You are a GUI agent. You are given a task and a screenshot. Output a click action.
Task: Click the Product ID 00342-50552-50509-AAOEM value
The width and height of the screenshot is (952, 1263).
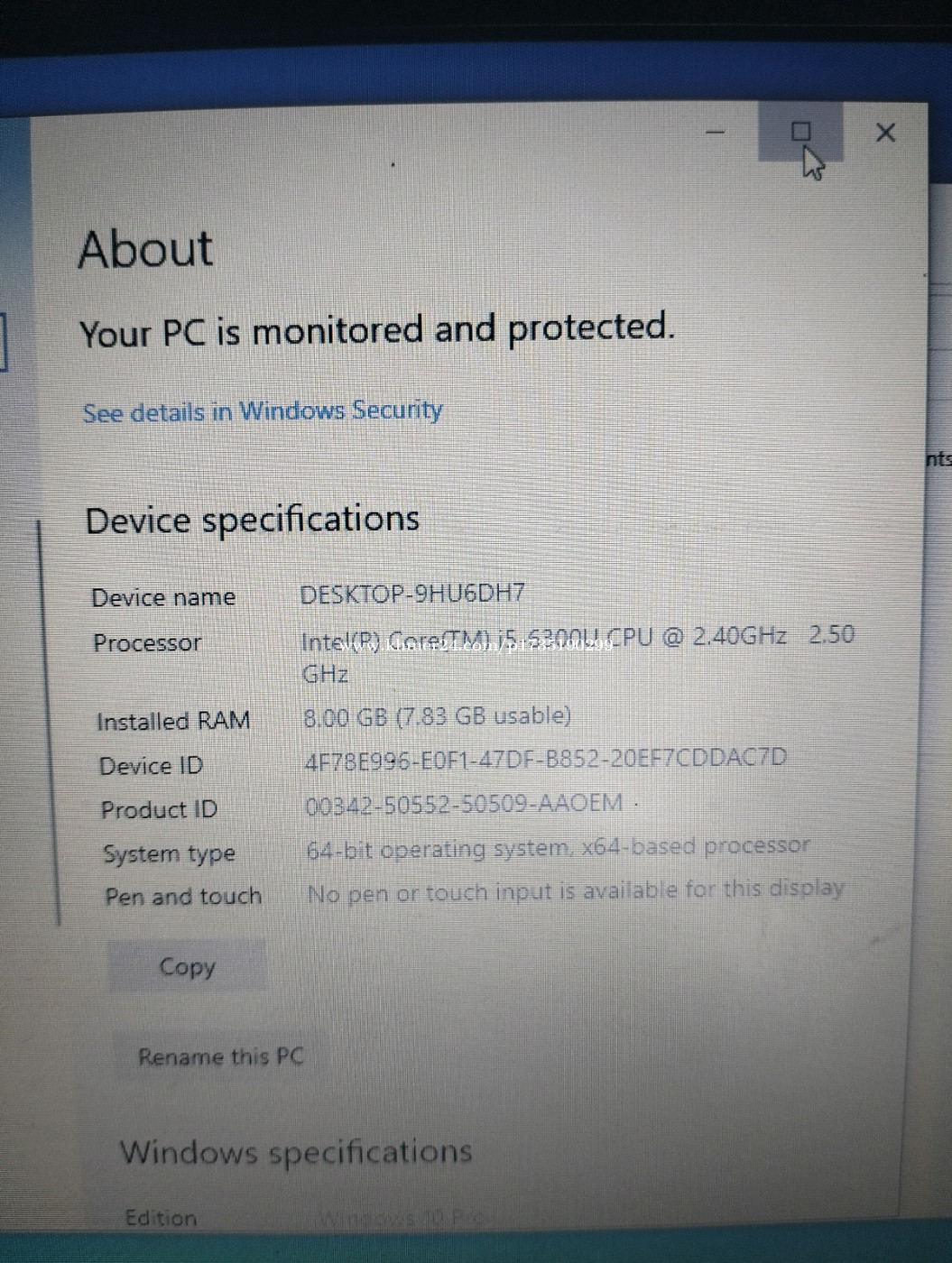(x=464, y=804)
